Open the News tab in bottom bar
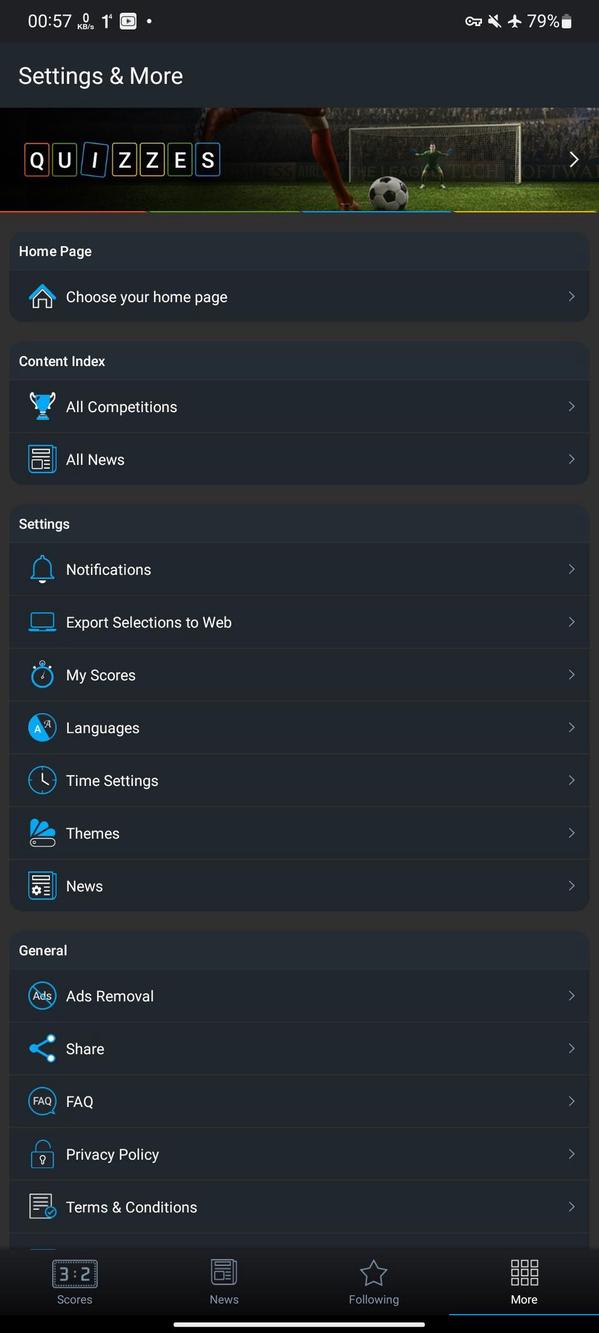The height and width of the screenshot is (1333, 599). 224,1283
